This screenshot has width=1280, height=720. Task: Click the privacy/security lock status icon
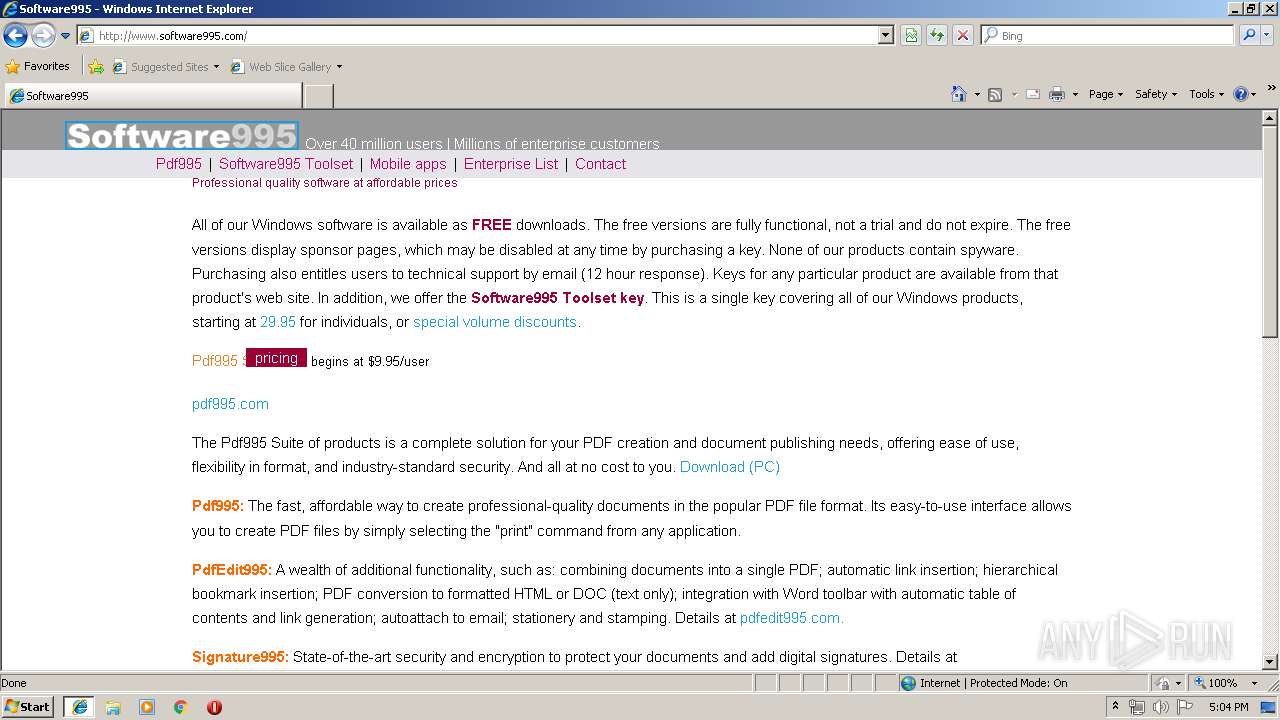(x=1163, y=683)
